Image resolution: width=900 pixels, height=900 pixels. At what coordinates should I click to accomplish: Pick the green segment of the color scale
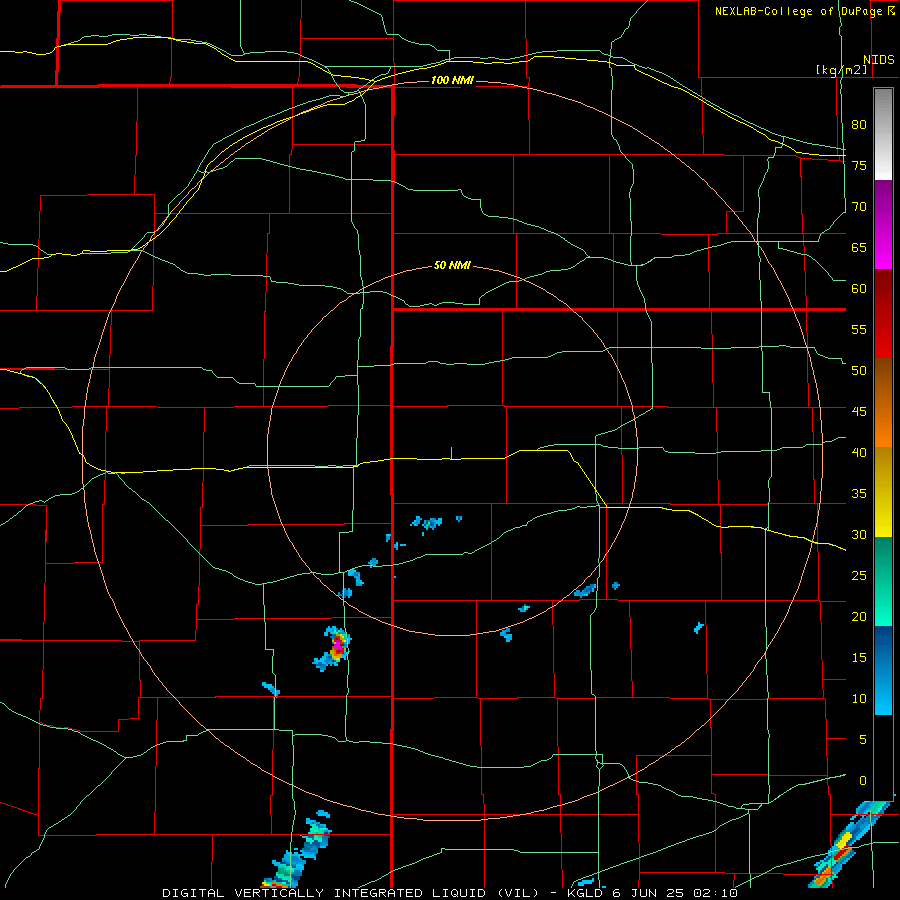coord(883,582)
